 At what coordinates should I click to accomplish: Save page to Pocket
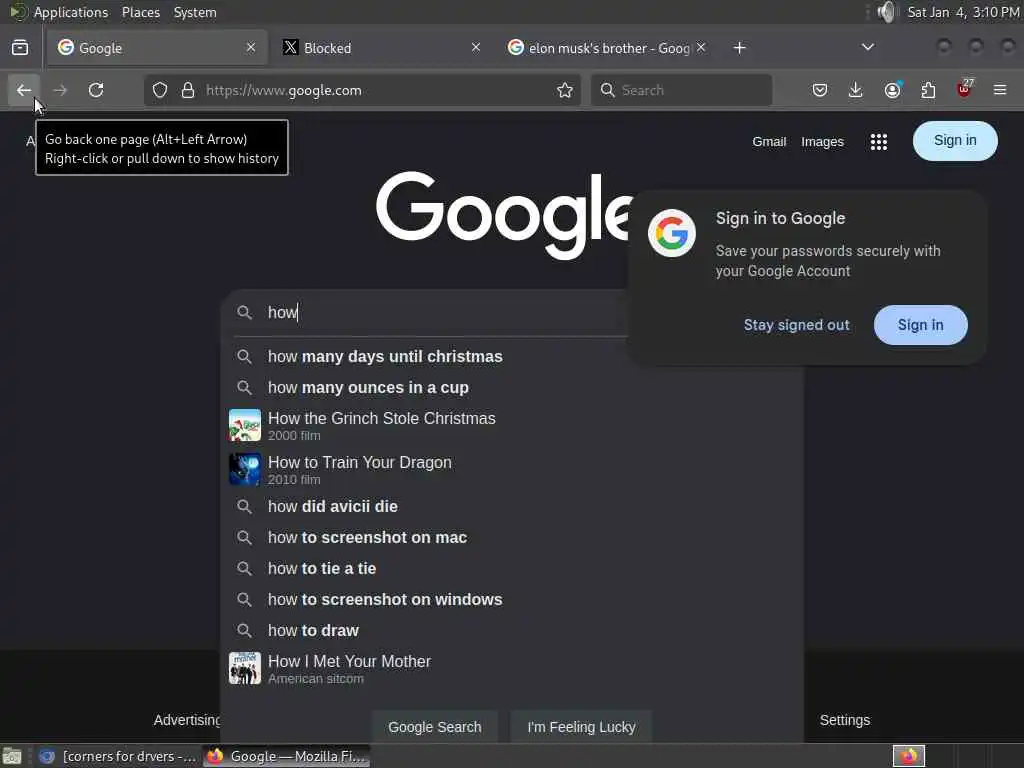click(x=820, y=90)
